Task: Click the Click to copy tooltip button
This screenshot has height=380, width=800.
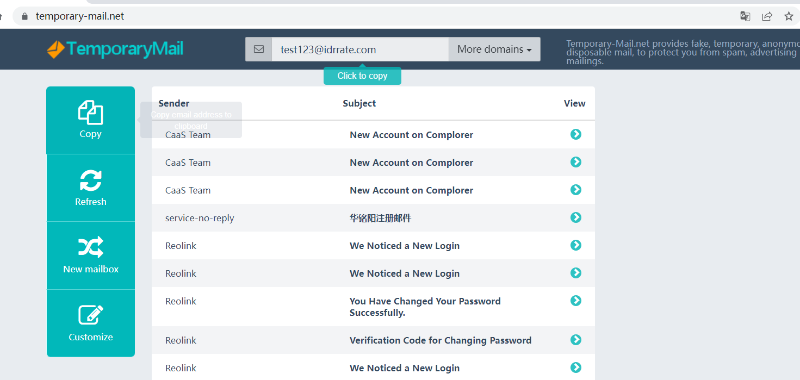Action: click(362, 76)
